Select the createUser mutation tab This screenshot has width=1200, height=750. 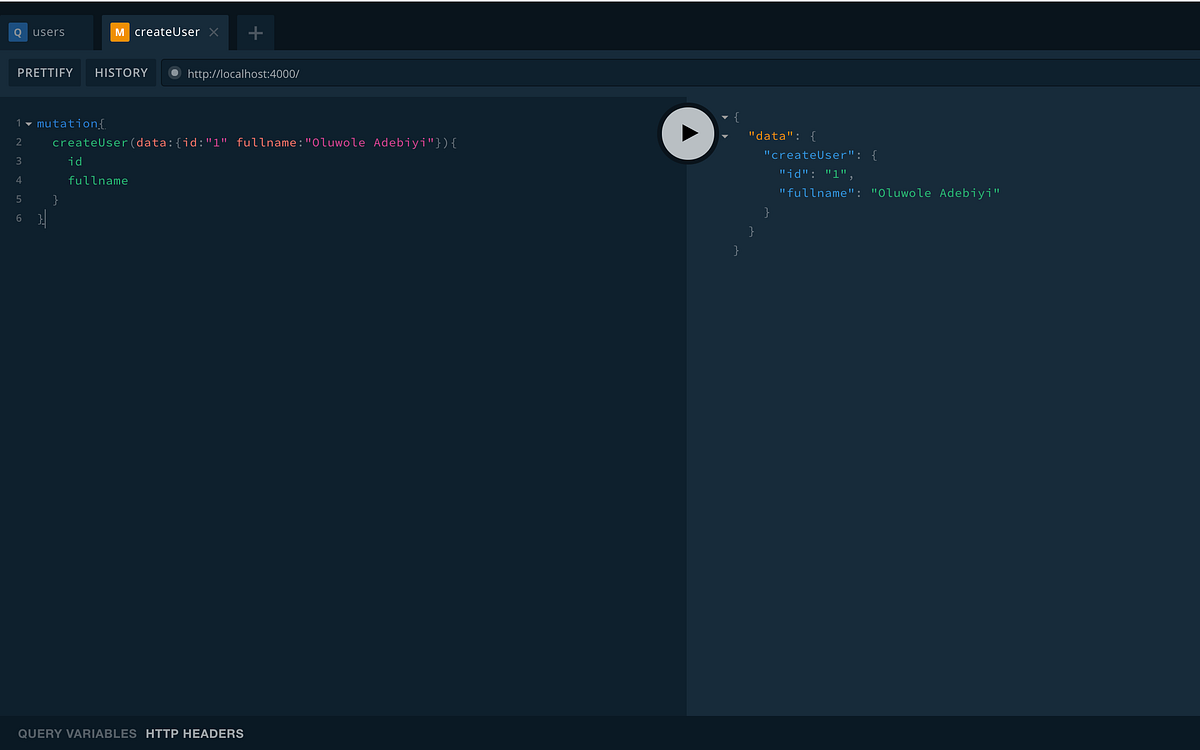165,32
